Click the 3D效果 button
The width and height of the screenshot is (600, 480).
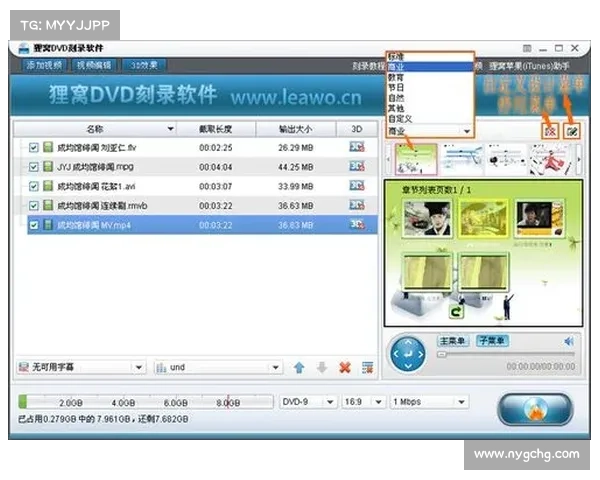[144, 65]
